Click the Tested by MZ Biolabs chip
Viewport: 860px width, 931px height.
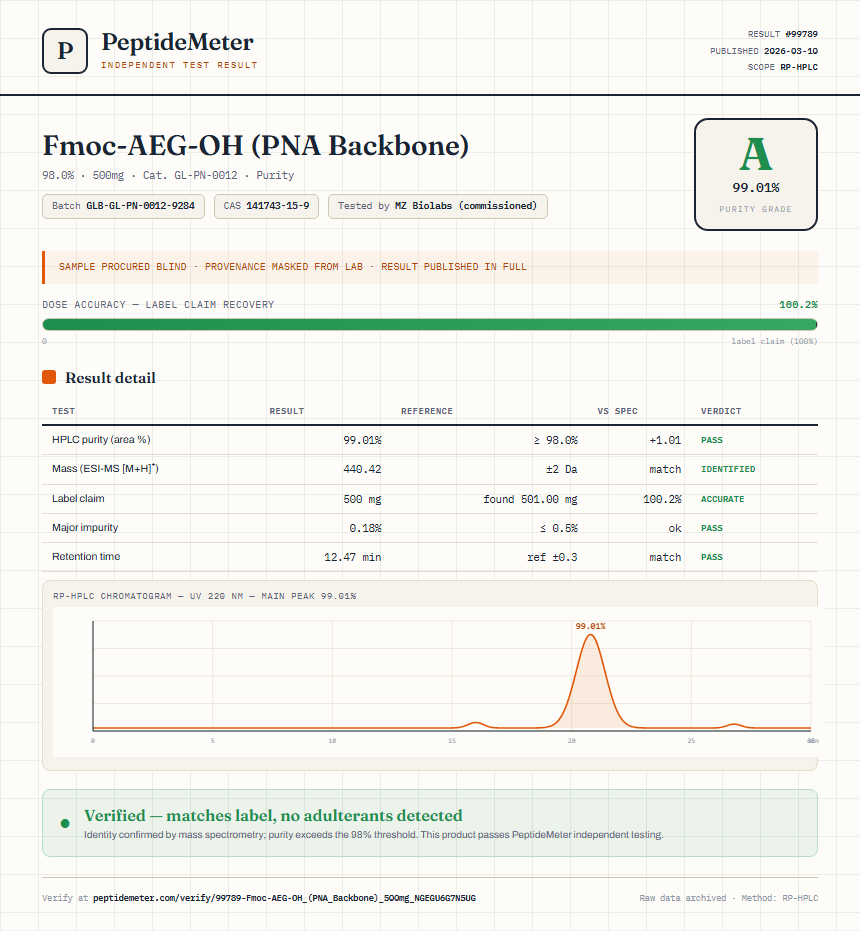click(438, 206)
